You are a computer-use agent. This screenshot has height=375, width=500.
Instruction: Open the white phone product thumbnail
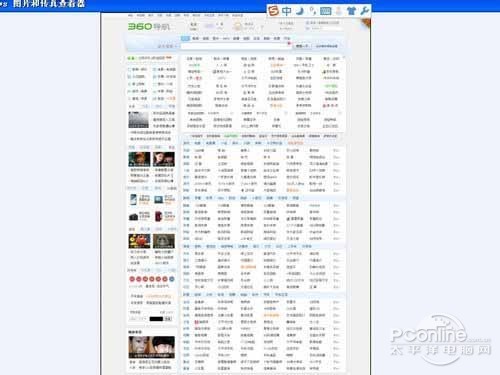click(x=133, y=199)
